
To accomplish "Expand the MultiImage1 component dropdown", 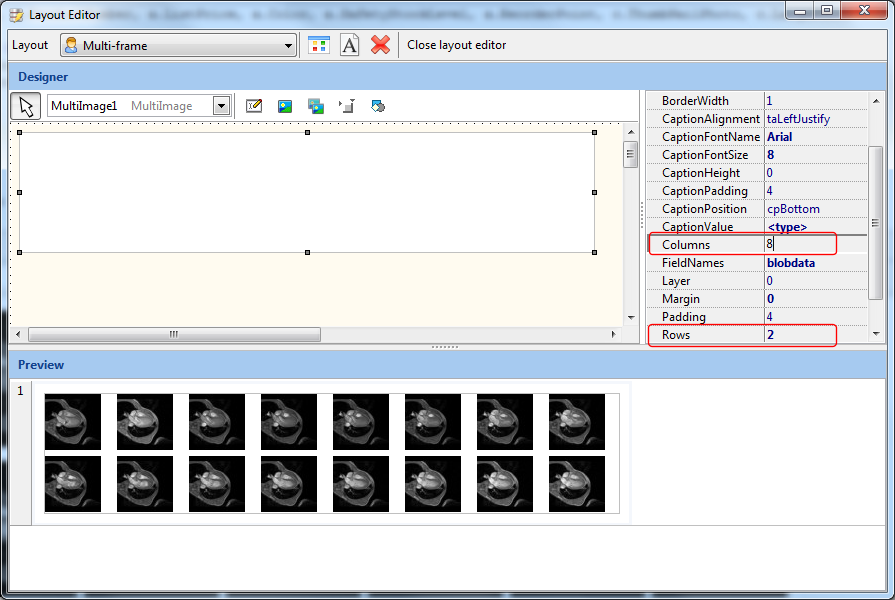I will [x=221, y=106].
